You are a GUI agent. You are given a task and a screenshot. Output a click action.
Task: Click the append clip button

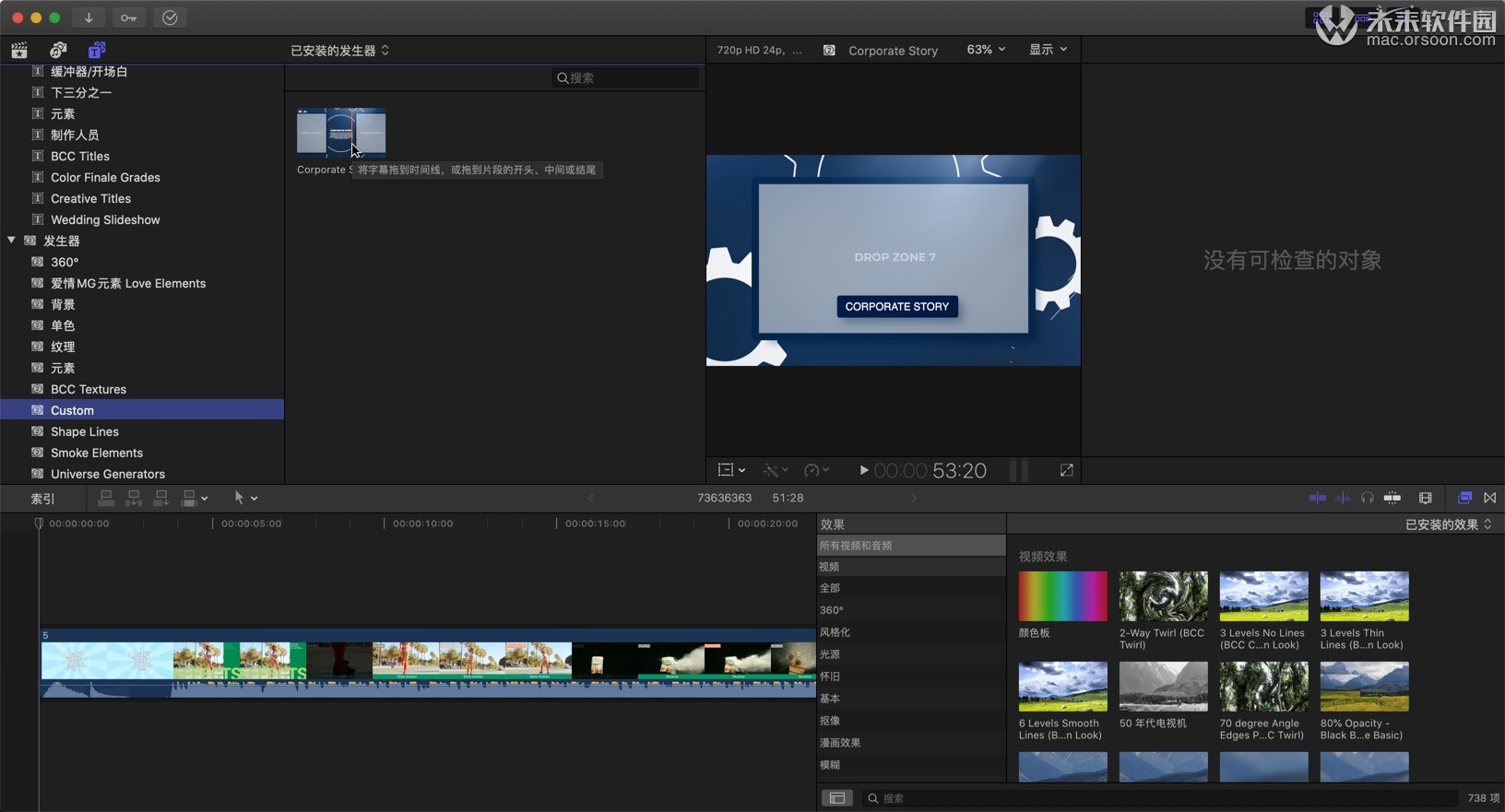(x=161, y=499)
